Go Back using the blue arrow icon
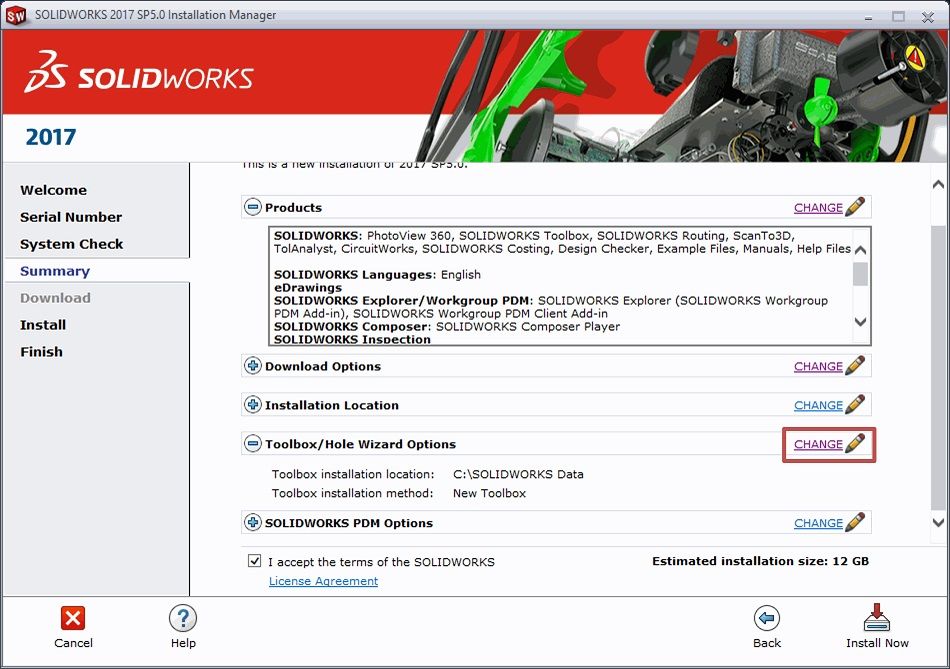The image size is (950, 669). [x=767, y=619]
